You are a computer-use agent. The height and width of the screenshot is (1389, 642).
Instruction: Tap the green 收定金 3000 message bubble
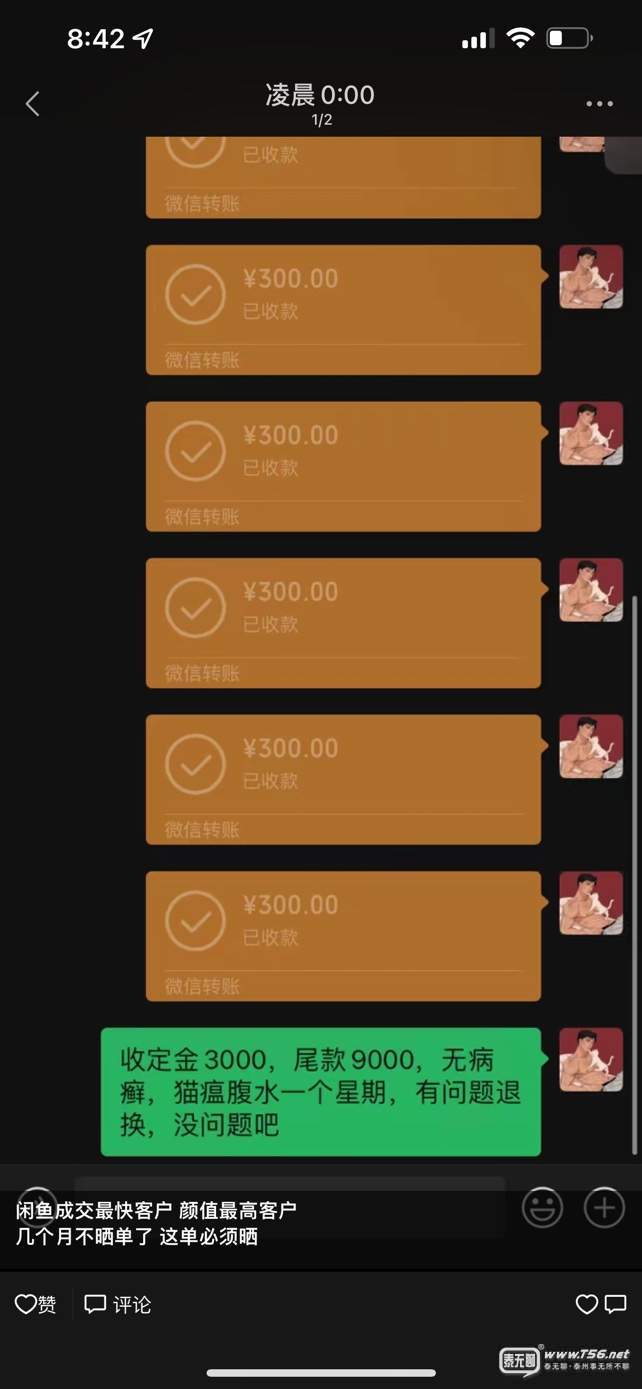coord(321,1092)
